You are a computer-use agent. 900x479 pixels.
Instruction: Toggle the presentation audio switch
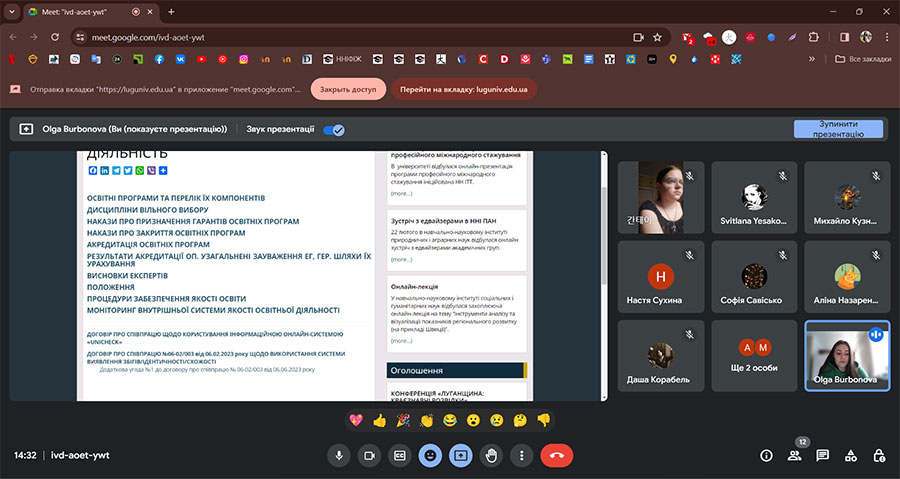coord(333,130)
